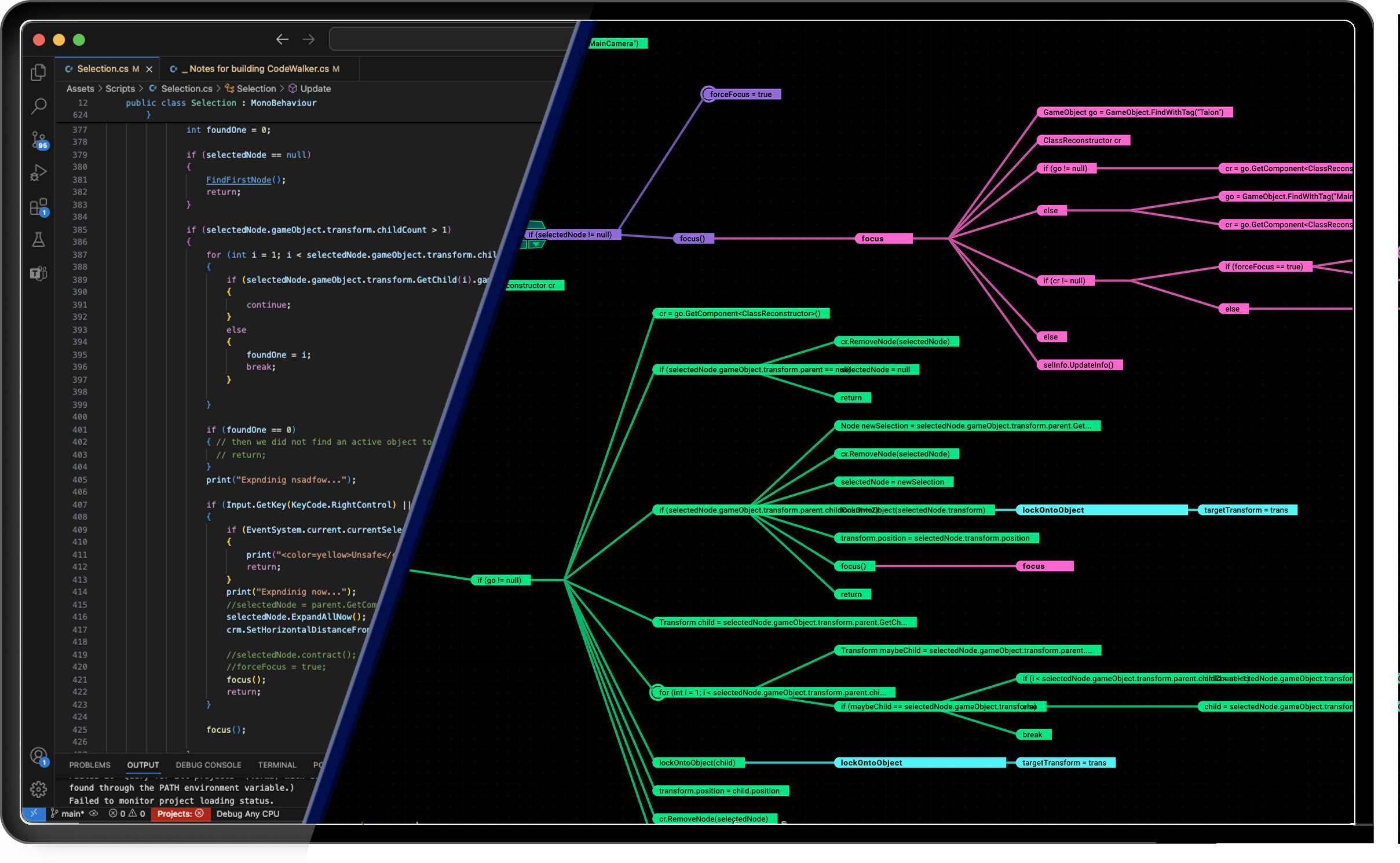Click the circle handle on the forceFocus node
Viewport: 1400px width, 863px height.
tap(708, 94)
